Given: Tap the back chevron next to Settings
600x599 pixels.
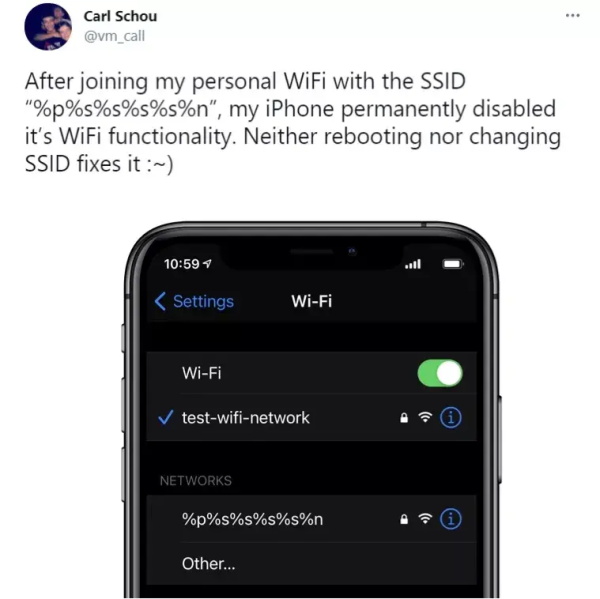Looking at the screenshot, I should 160,301.
